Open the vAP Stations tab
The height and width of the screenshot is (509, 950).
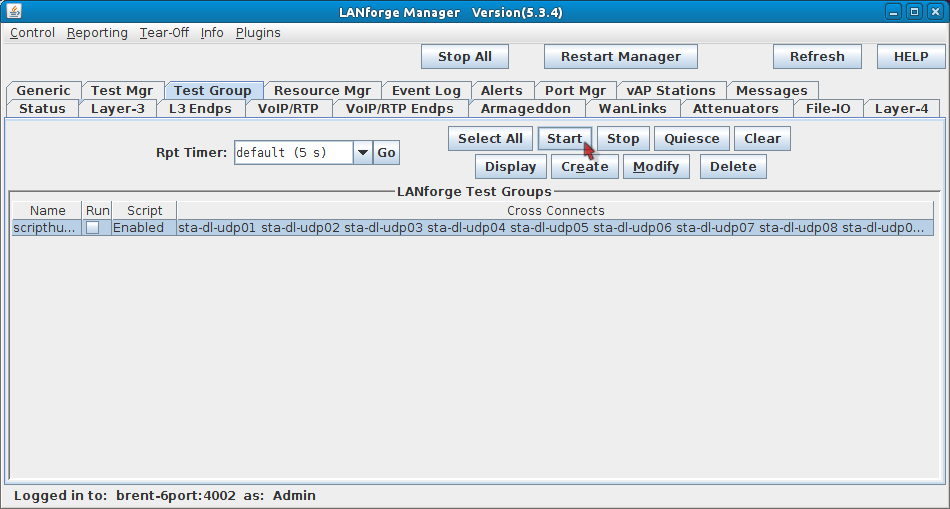[x=671, y=90]
